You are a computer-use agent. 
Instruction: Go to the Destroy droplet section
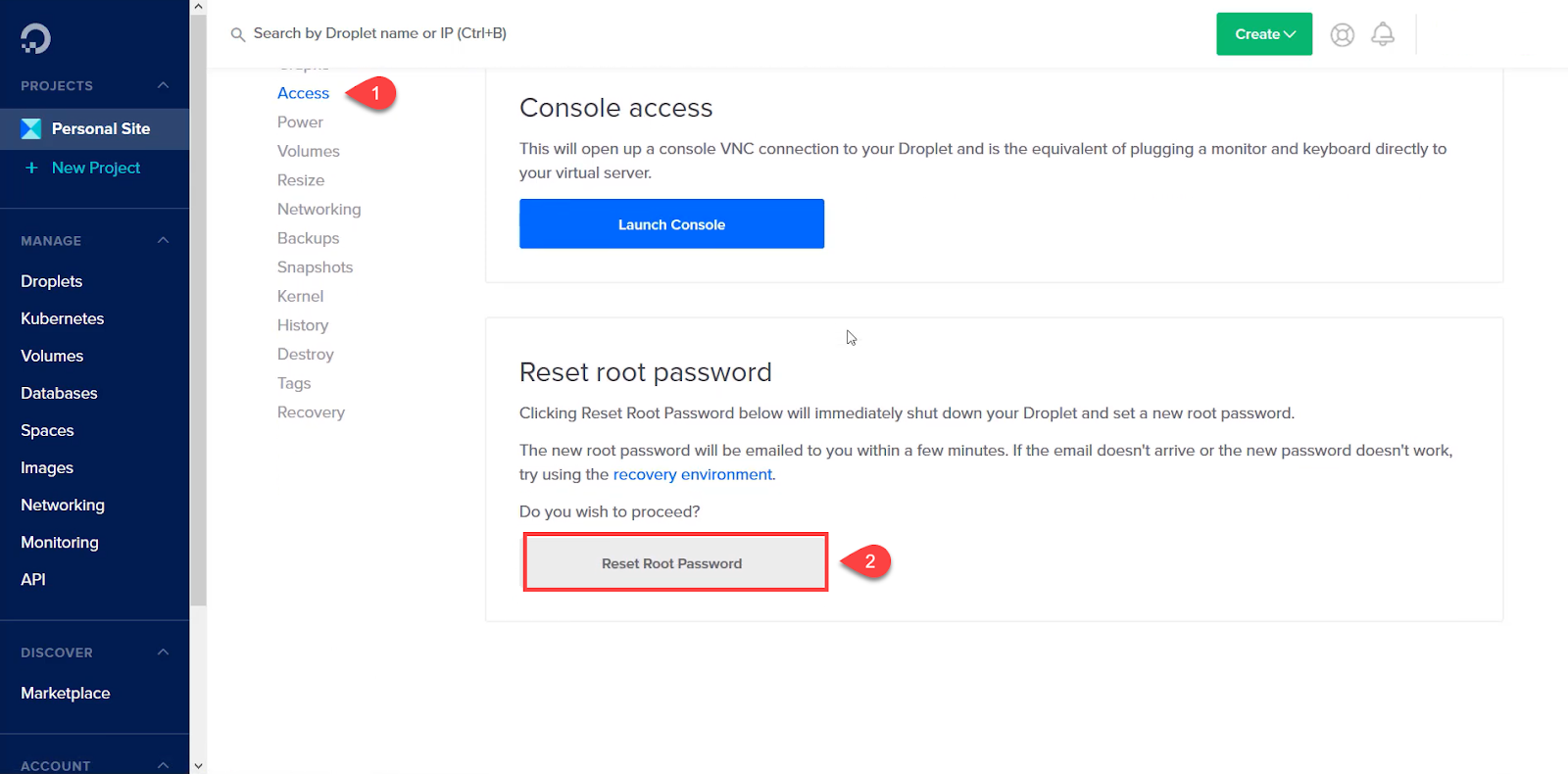(x=305, y=355)
